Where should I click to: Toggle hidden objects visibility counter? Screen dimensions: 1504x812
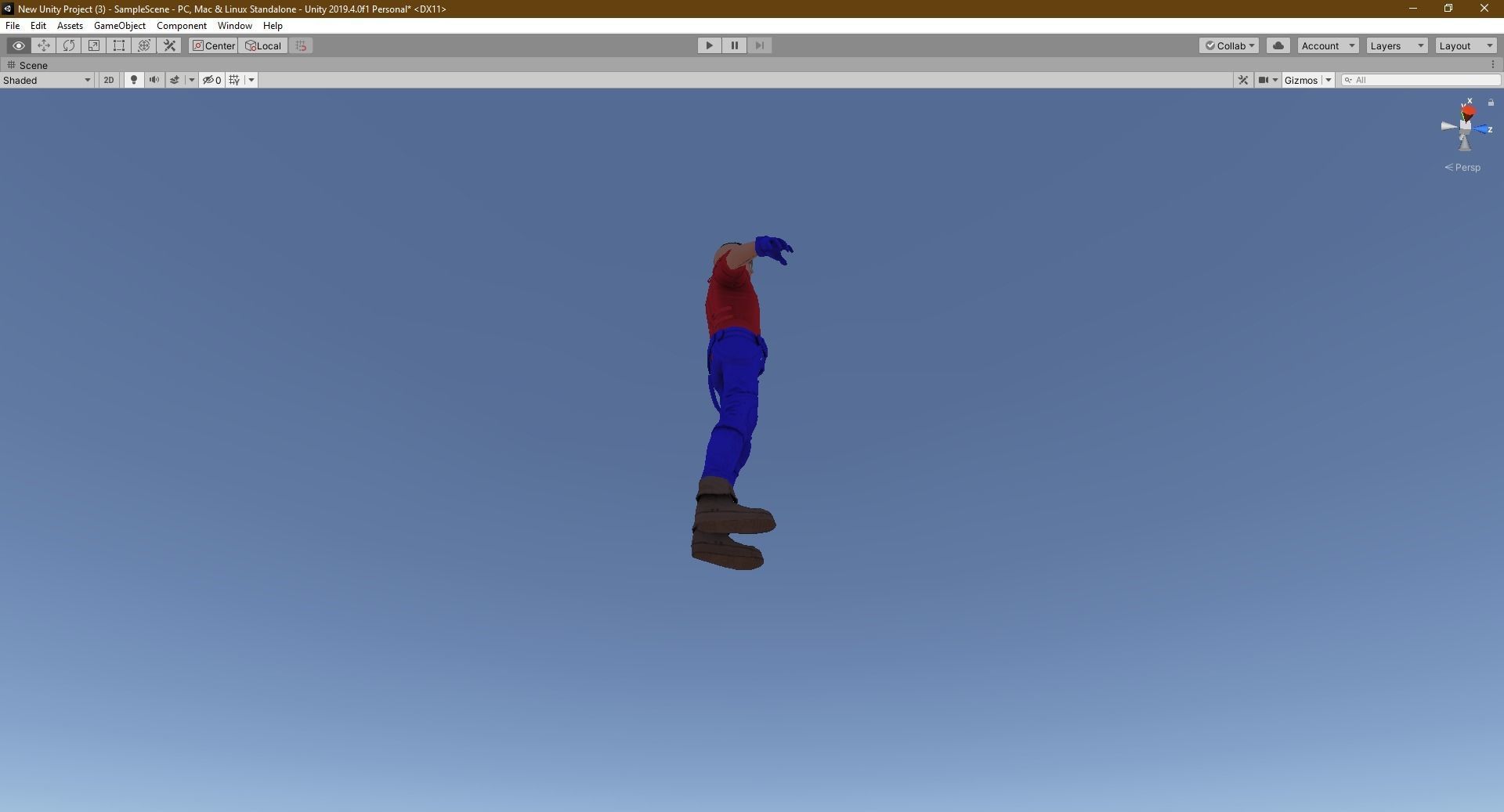(211, 80)
